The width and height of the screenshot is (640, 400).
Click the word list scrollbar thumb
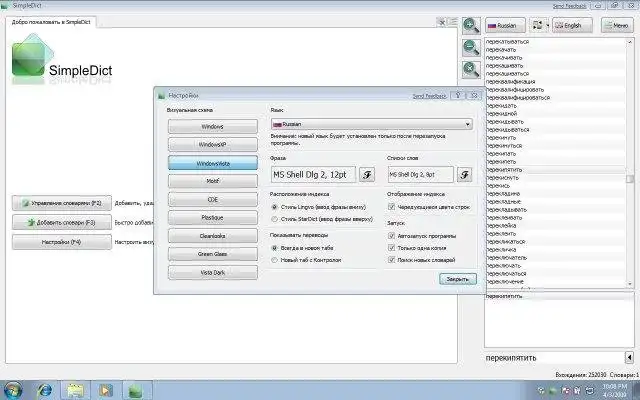[x=630, y=179]
